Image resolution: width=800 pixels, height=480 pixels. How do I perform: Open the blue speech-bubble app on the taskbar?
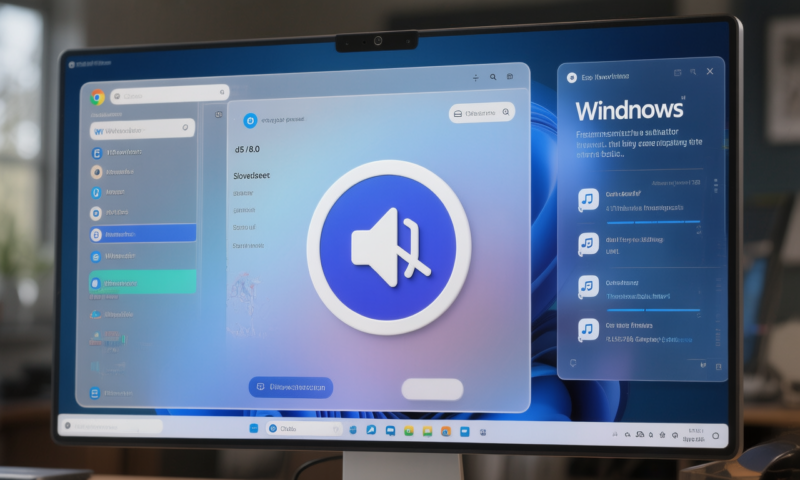pyautogui.click(x=390, y=431)
